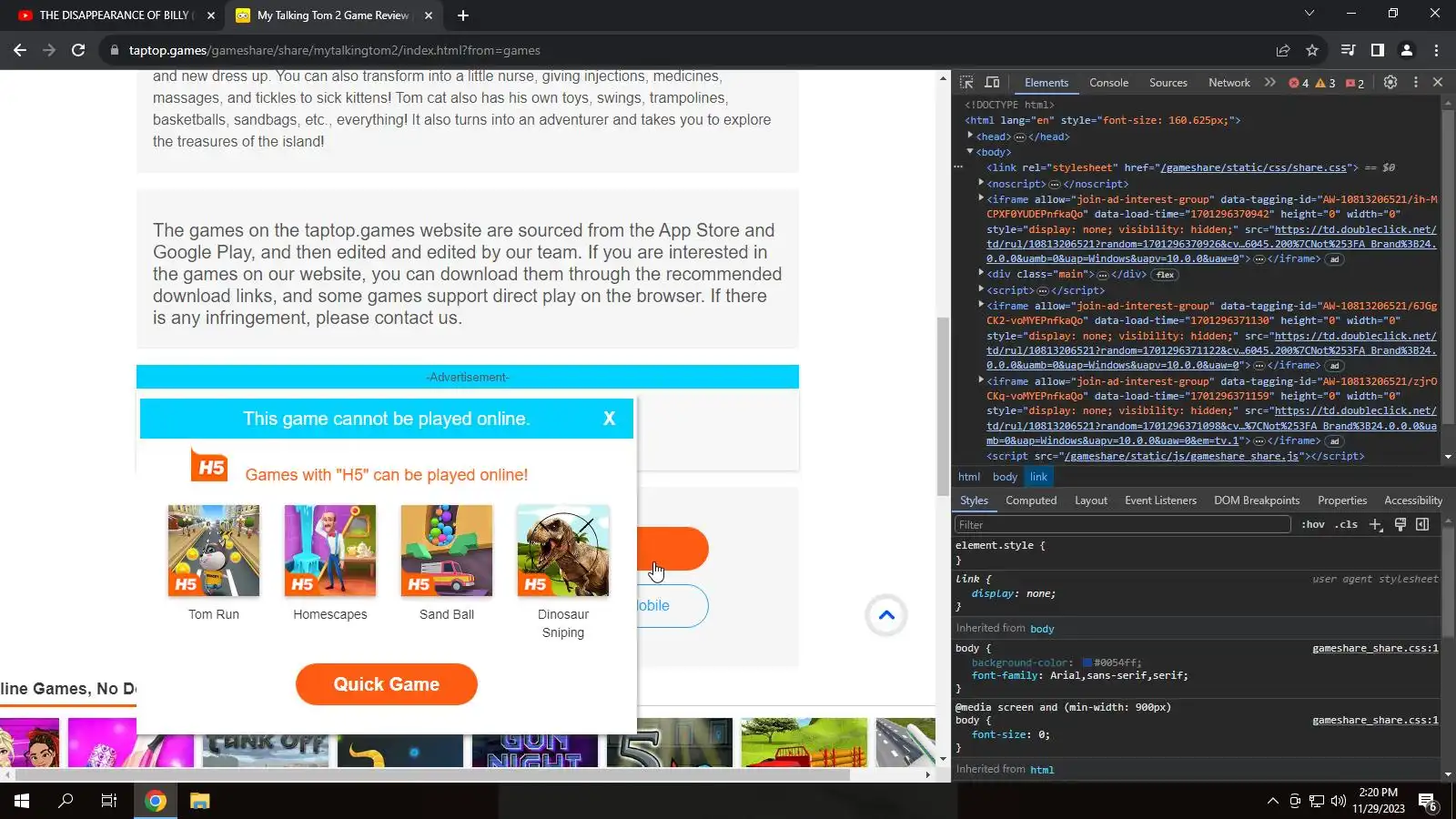Switch to THE DISAPPEARANCE OF BILLY tab
The width and height of the screenshot is (1456, 819).
coord(115,15)
